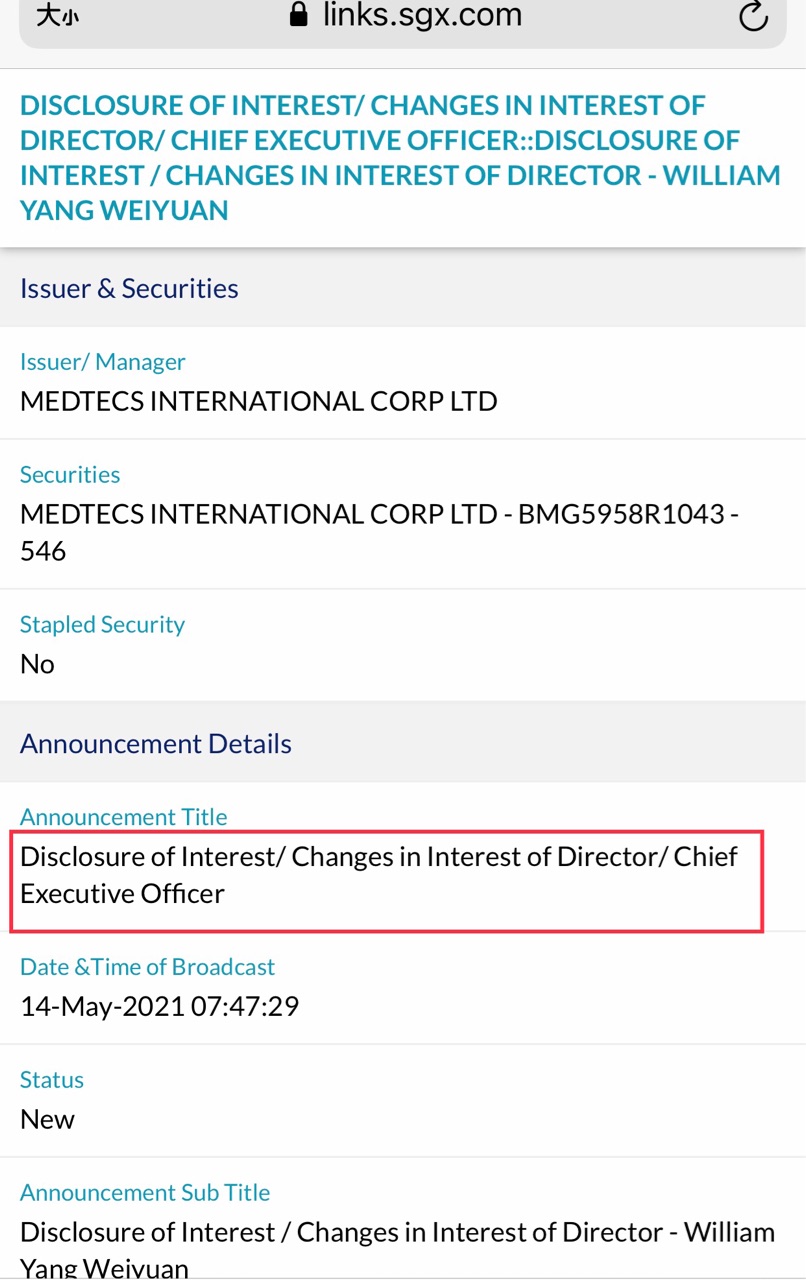Image resolution: width=806 pixels, height=1280 pixels.
Task: Click the Date & Time of Broadcast label
Action: point(147,967)
